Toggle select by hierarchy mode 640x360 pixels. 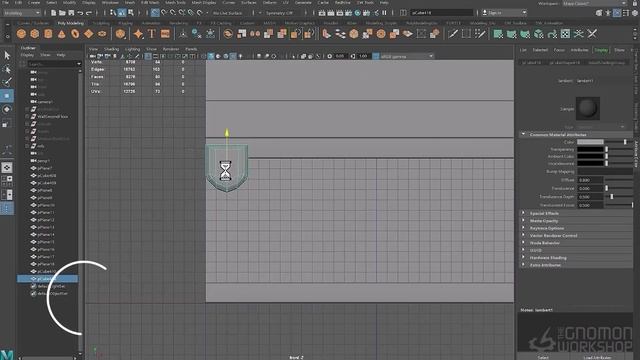click(113, 13)
